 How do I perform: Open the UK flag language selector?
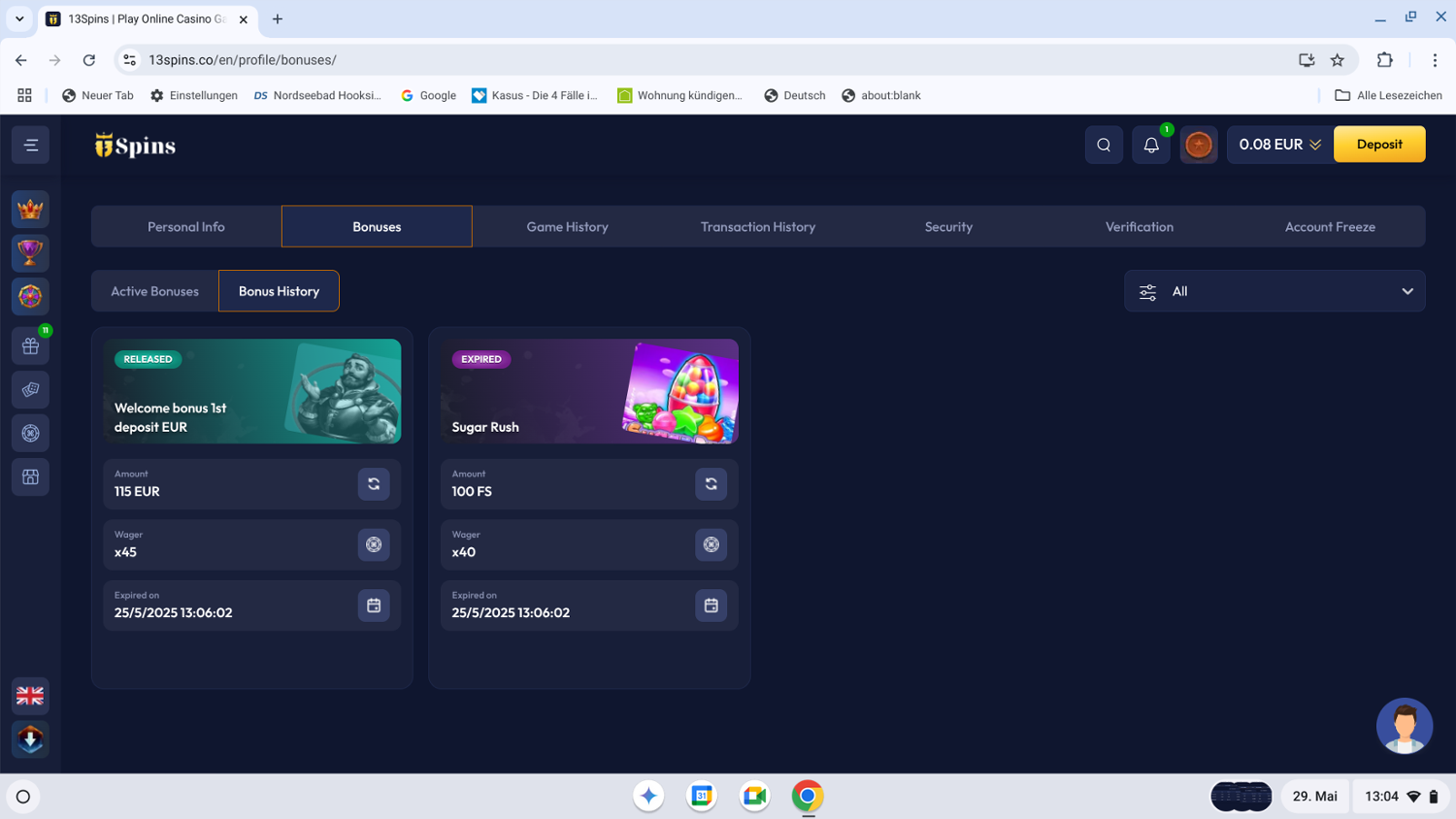pos(30,696)
